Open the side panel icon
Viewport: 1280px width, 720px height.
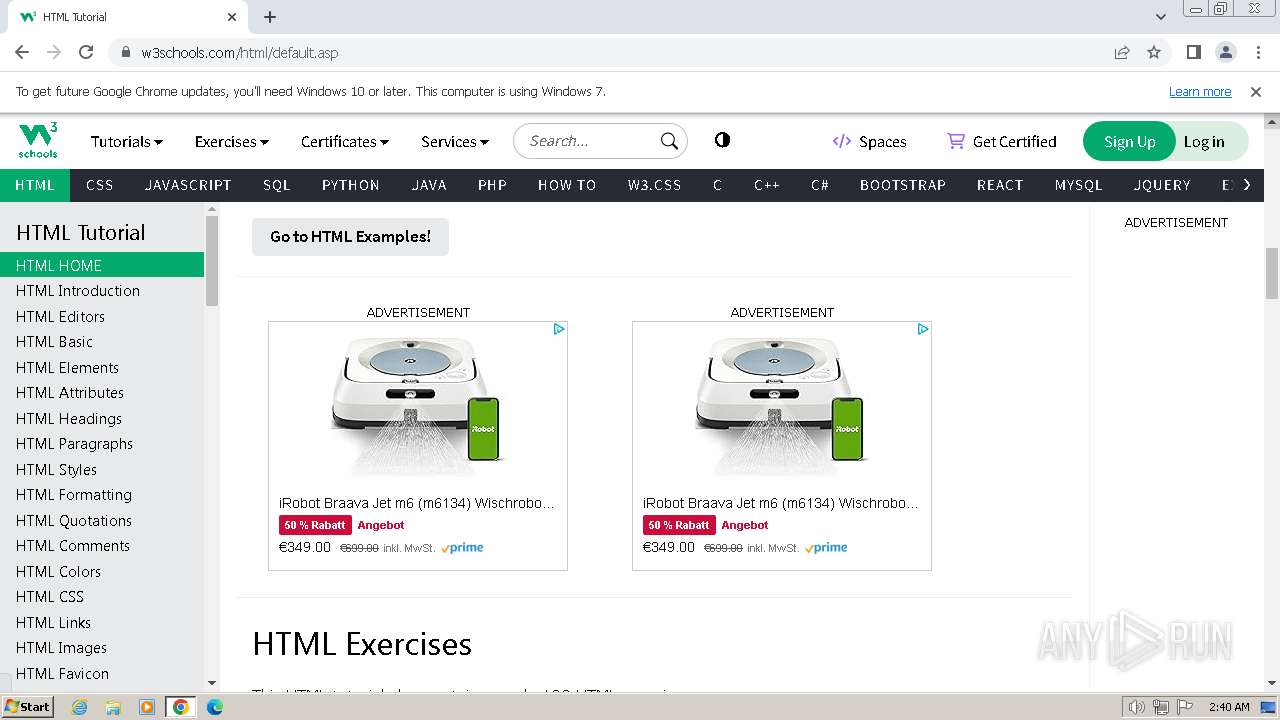point(1193,52)
